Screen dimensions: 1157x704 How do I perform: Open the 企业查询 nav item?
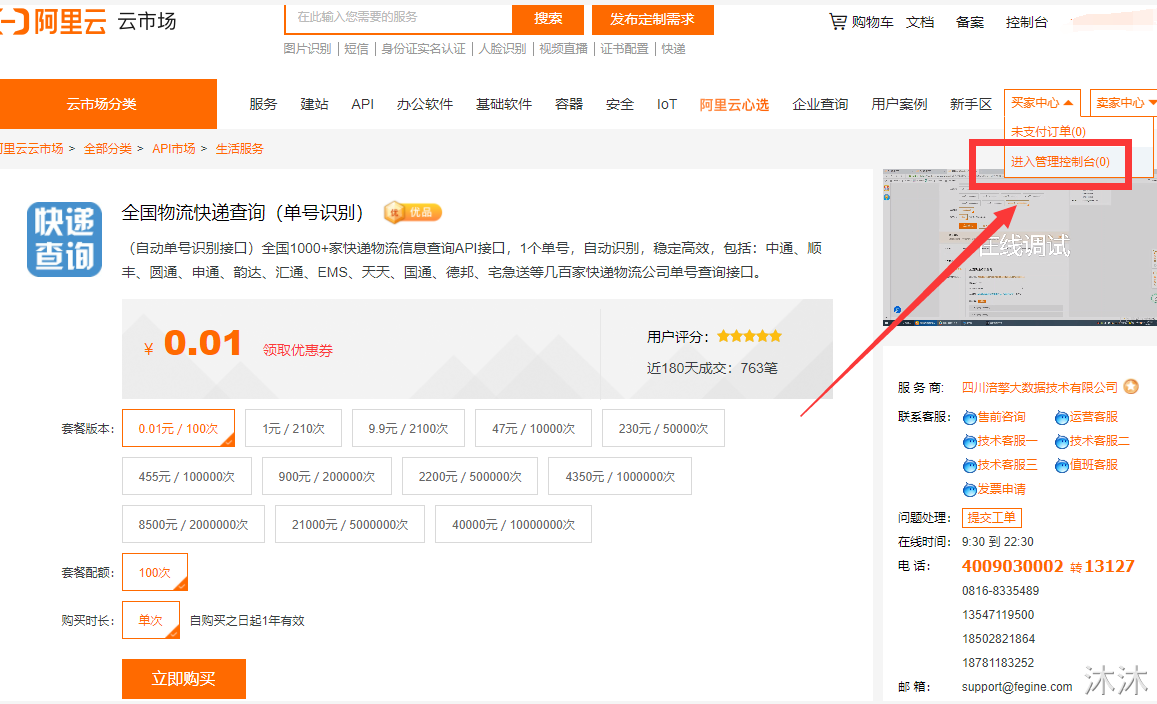[820, 104]
